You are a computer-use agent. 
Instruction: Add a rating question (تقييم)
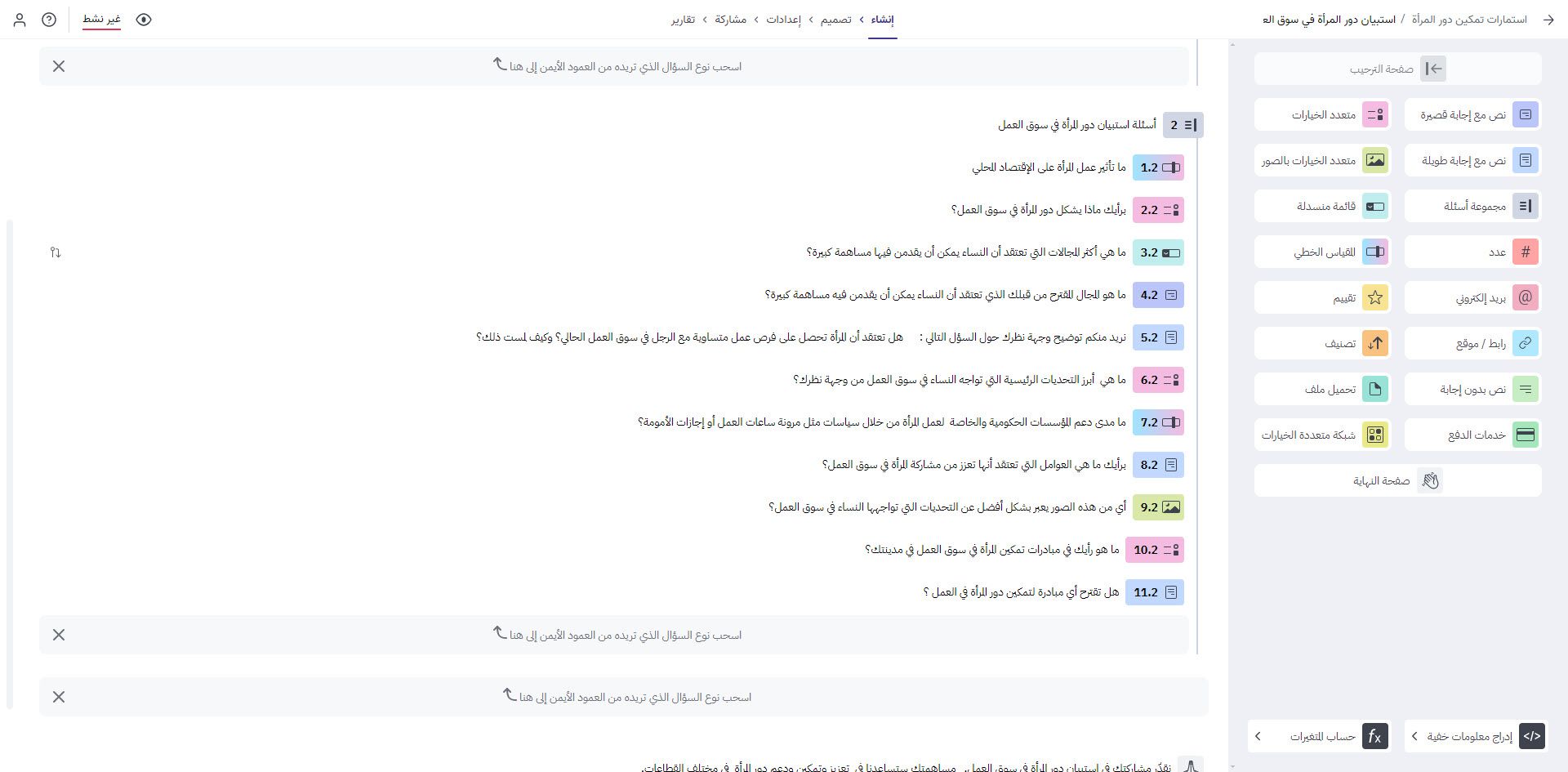point(1322,297)
